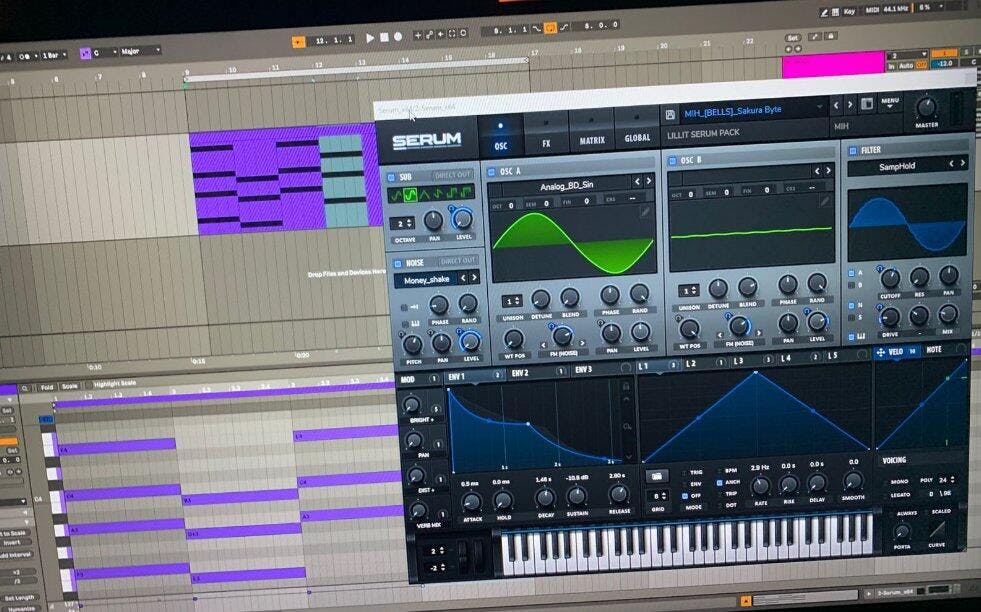Select the ENV 2 envelope tab
The image size is (981, 612).
coord(520,372)
